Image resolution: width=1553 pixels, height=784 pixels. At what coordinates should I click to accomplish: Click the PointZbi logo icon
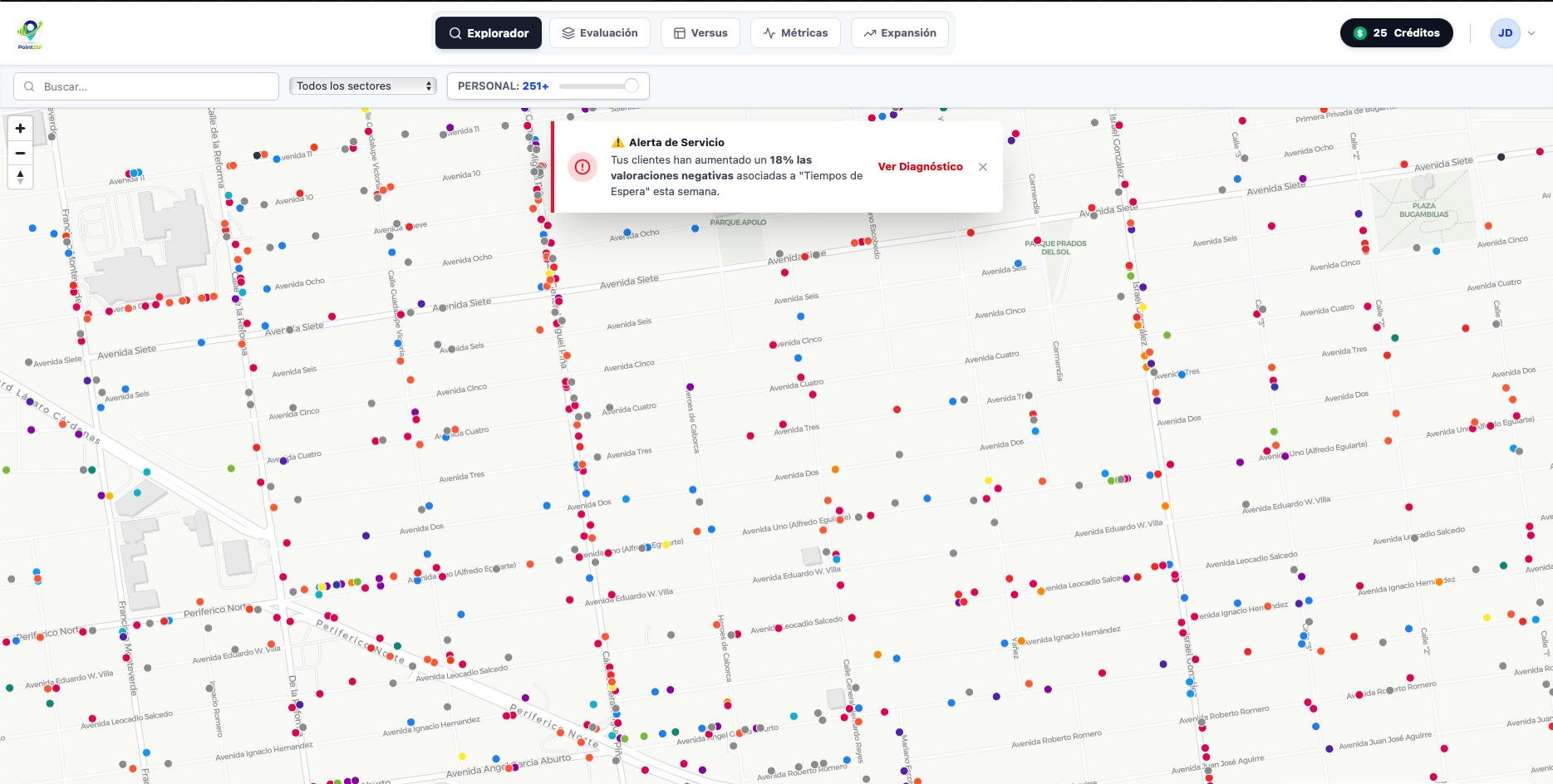point(30,33)
